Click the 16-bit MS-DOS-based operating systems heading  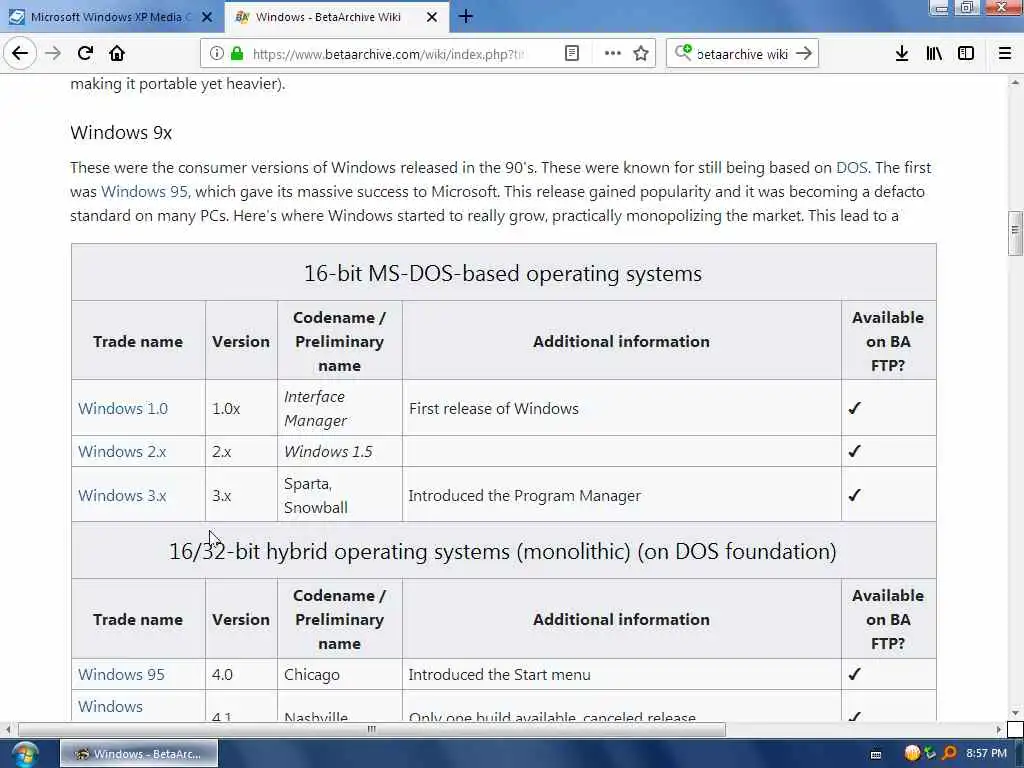(503, 273)
